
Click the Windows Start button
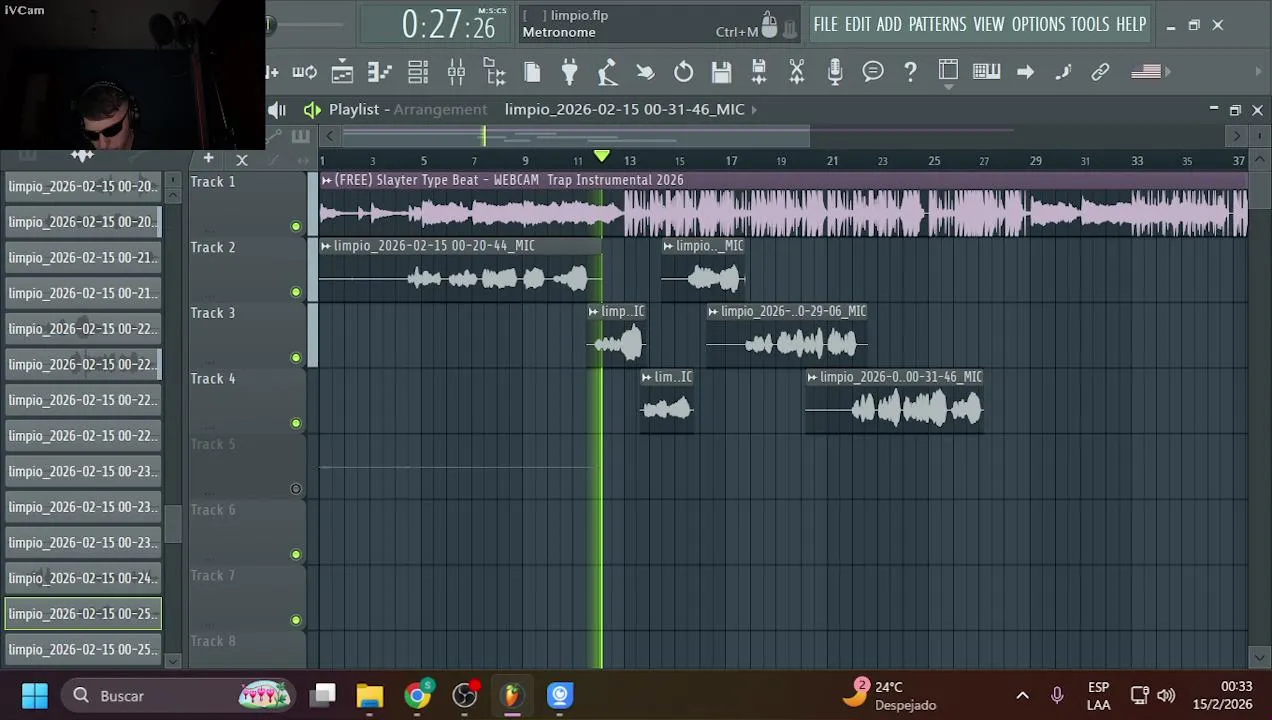[35, 696]
